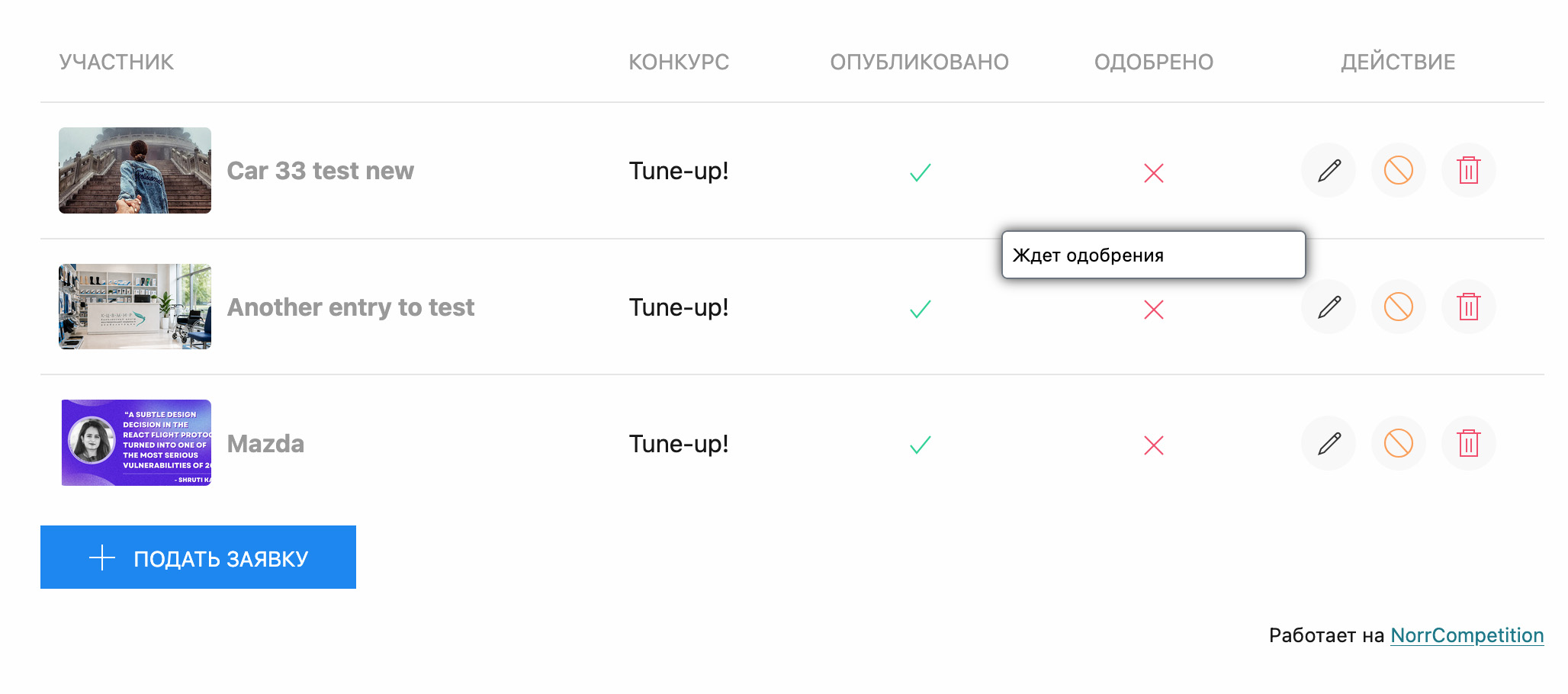
Task: Delete the Car 33 test new entry
Action: (1469, 170)
